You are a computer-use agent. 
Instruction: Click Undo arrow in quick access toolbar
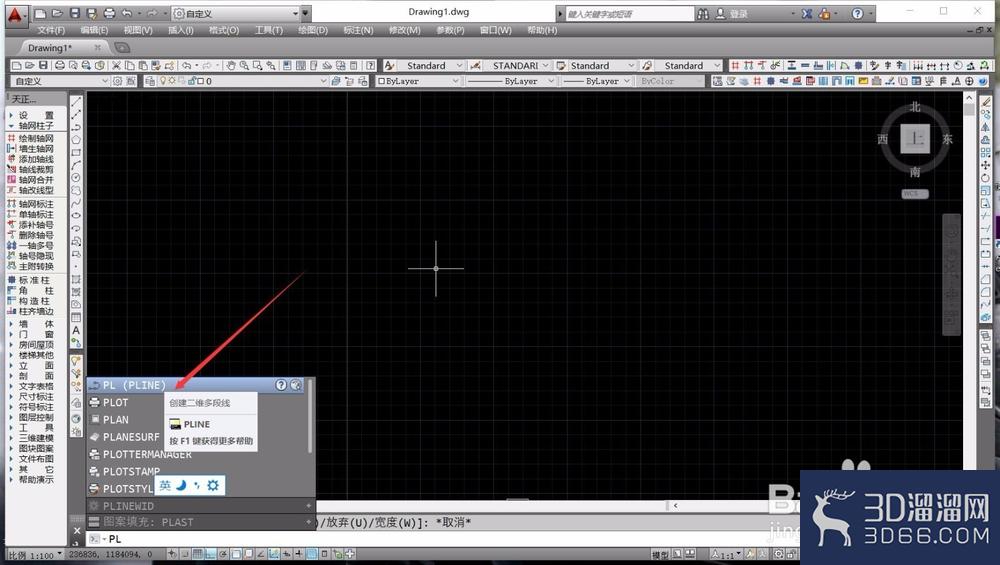127,13
